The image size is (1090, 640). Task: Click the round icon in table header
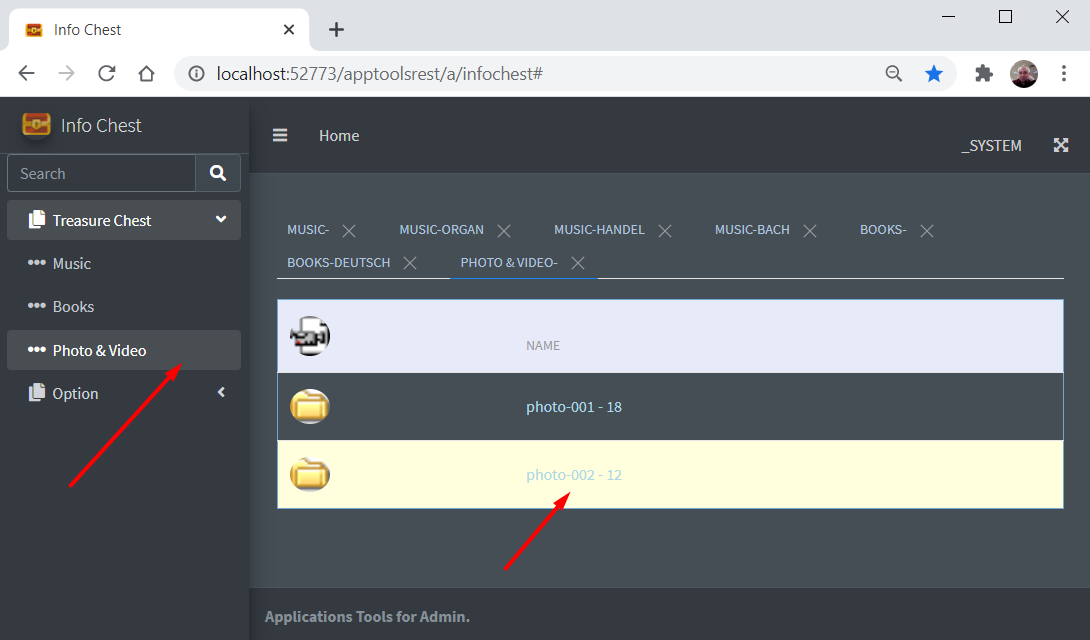point(309,336)
